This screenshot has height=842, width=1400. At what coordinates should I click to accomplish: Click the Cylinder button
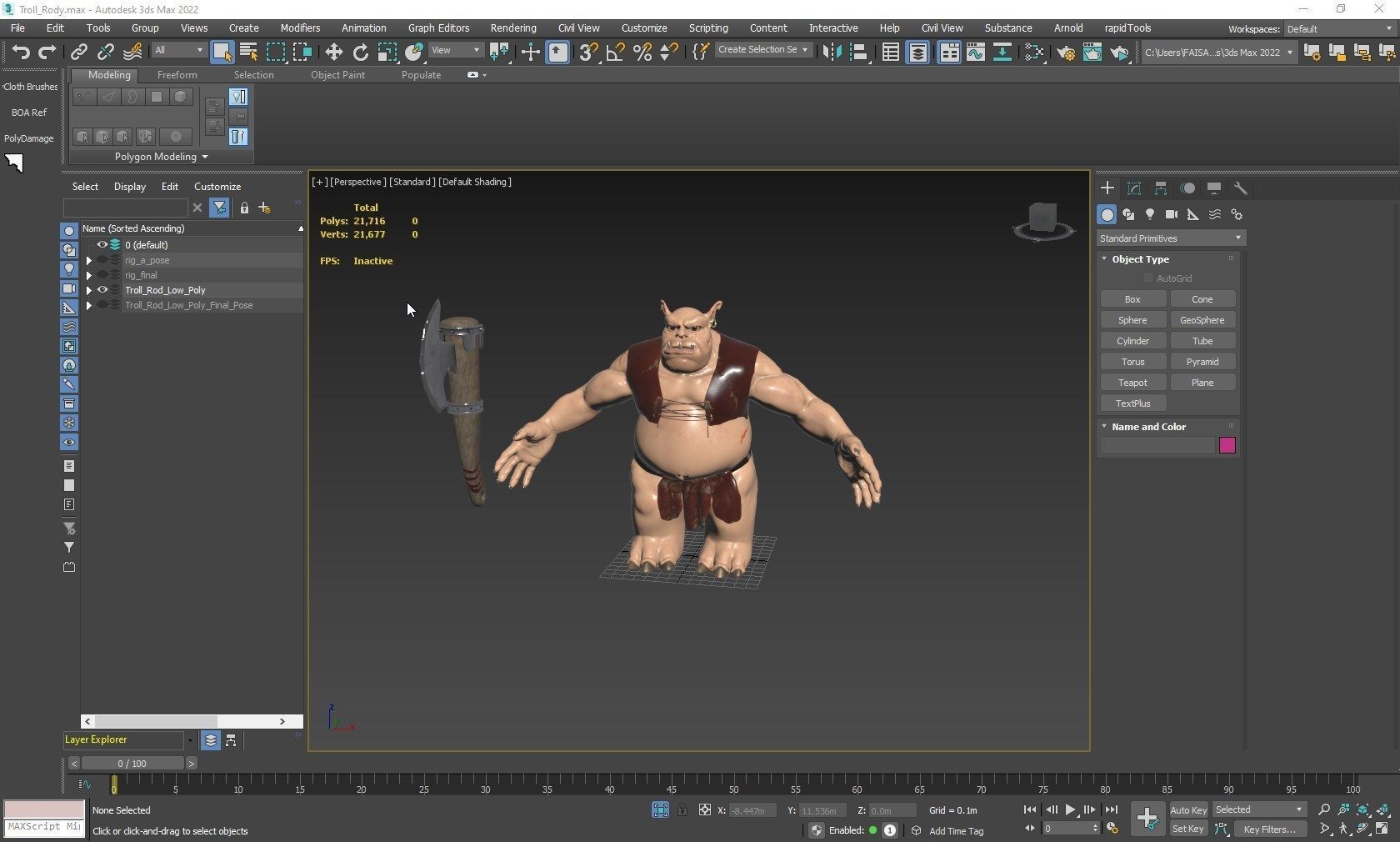click(1132, 341)
